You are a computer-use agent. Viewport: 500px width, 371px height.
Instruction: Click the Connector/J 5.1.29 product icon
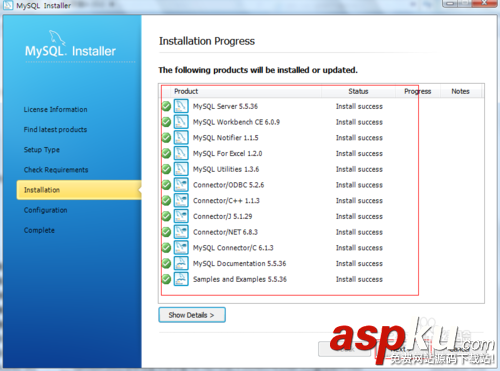click(181, 216)
